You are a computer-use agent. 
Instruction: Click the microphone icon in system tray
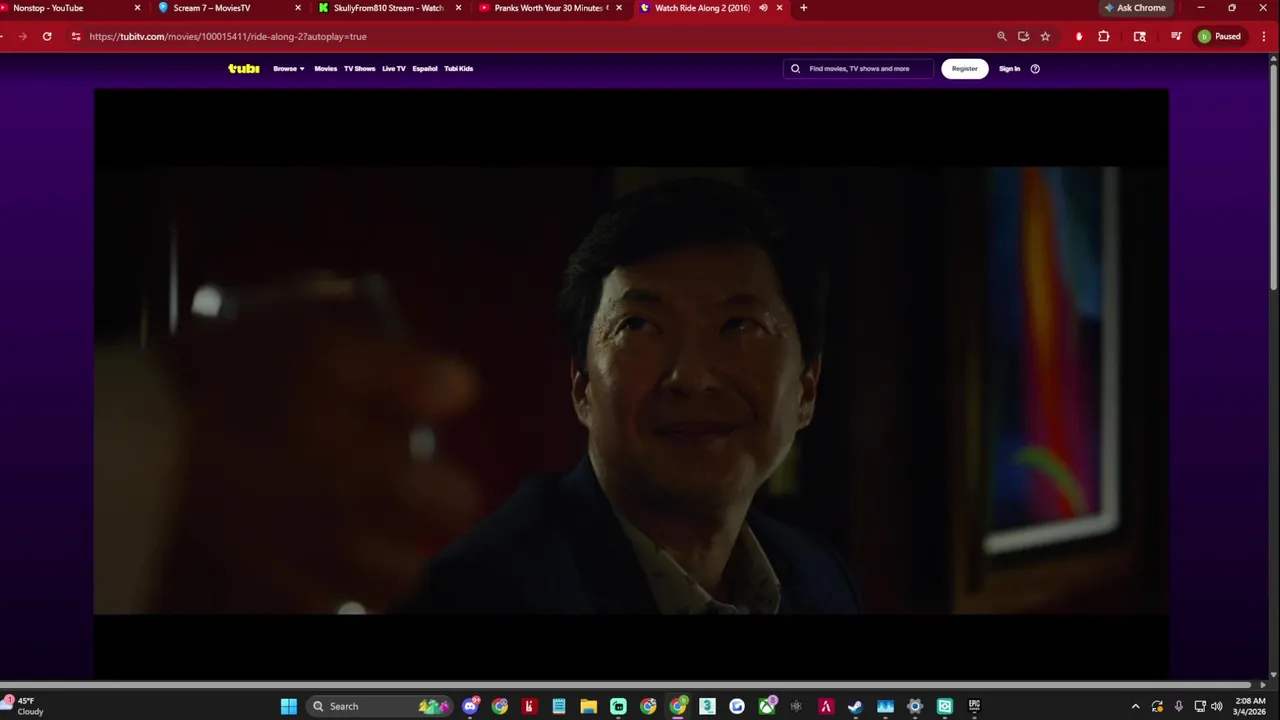[1179, 706]
